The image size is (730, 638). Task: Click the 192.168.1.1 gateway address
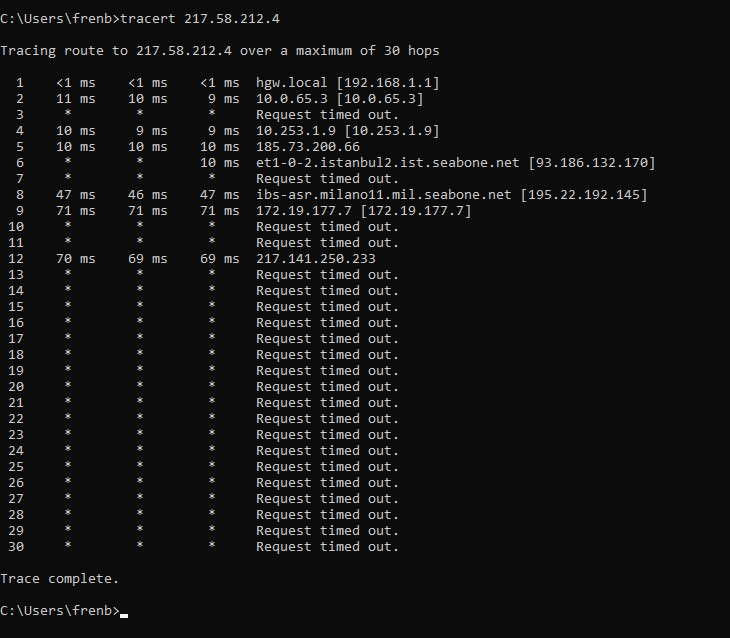(388, 83)
